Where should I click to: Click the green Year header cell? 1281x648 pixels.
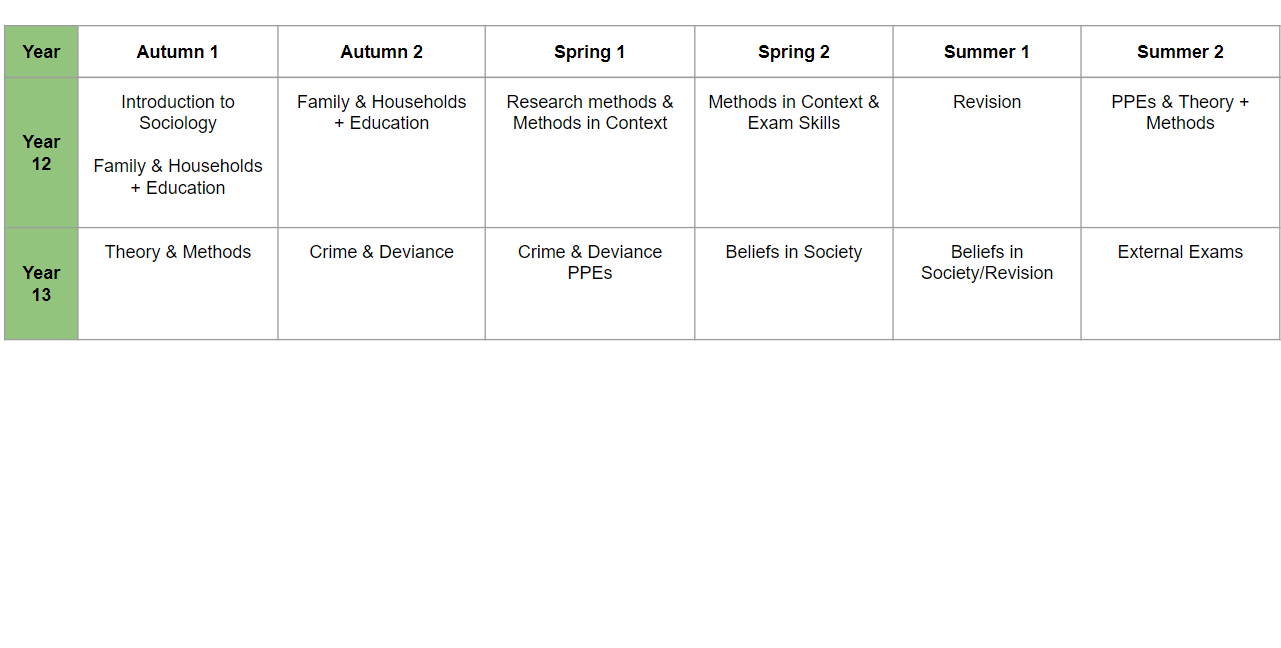click(x=41, y=52)
